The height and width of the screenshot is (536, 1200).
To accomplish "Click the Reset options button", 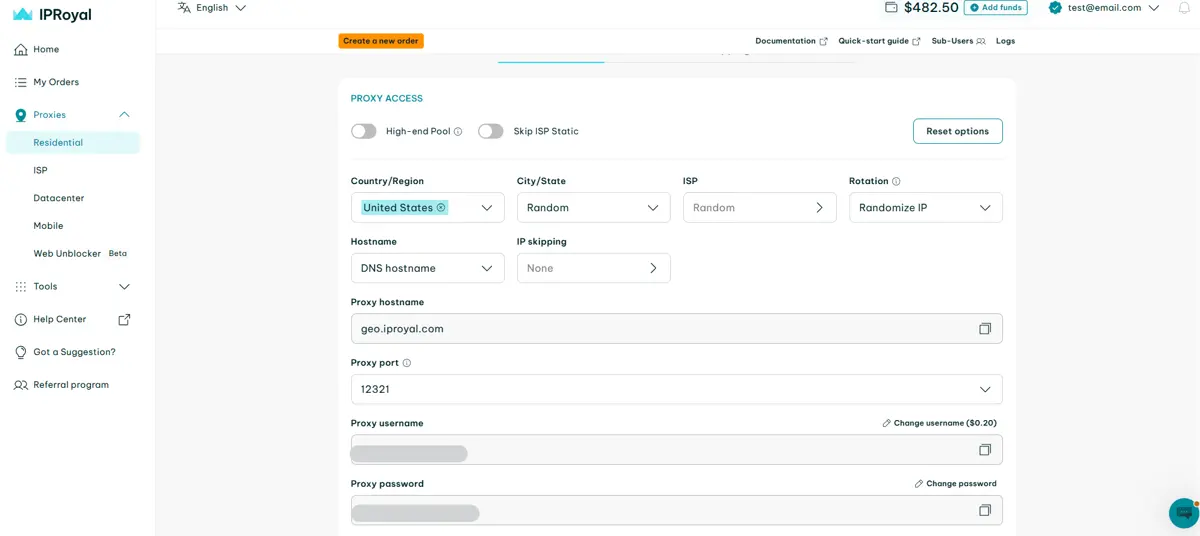I will pyautogui.click(x=957, y=131).
